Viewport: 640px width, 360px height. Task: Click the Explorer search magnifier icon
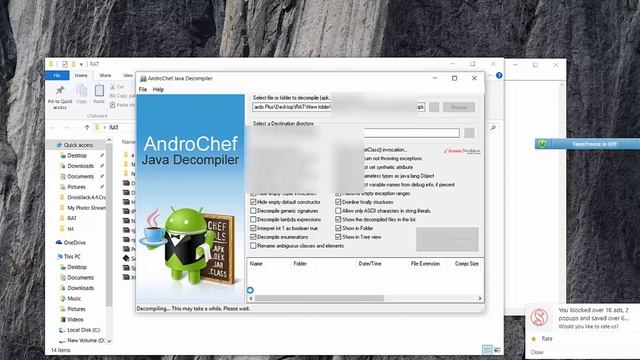pyautogui.click(x=493, y=128)
